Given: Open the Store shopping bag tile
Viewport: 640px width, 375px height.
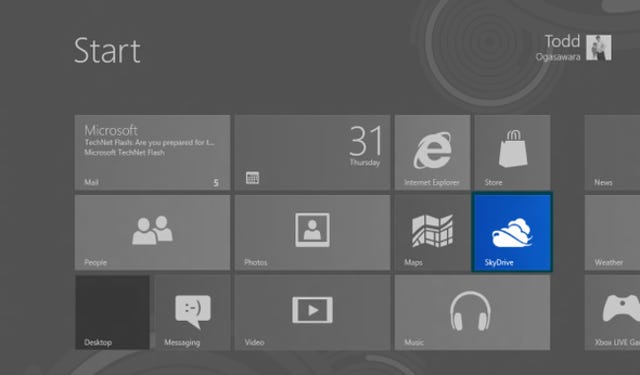Looking at the screenshot, I should [x=512, y=153].
